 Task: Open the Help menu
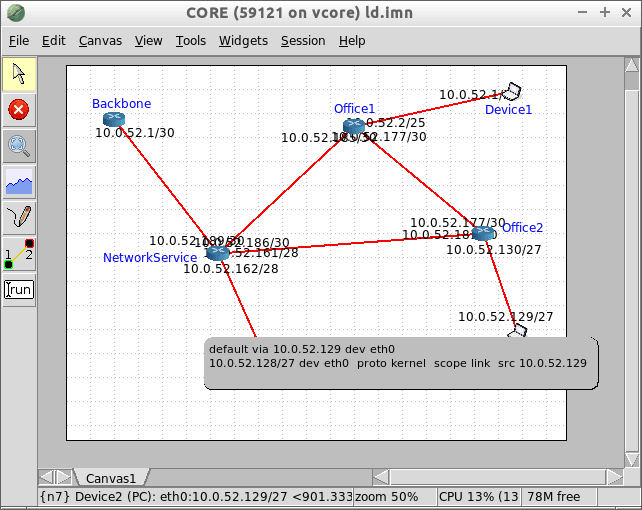point(352,41)
